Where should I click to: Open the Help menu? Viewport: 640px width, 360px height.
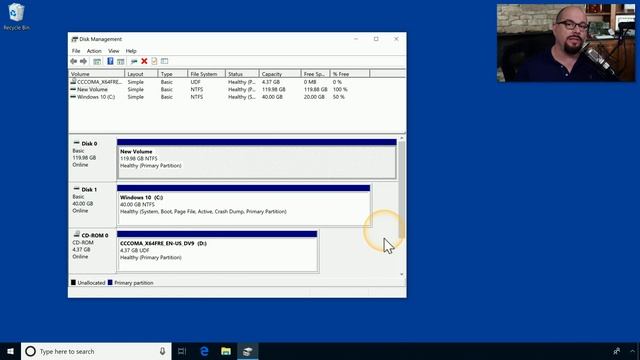click(x=131, y=51)
